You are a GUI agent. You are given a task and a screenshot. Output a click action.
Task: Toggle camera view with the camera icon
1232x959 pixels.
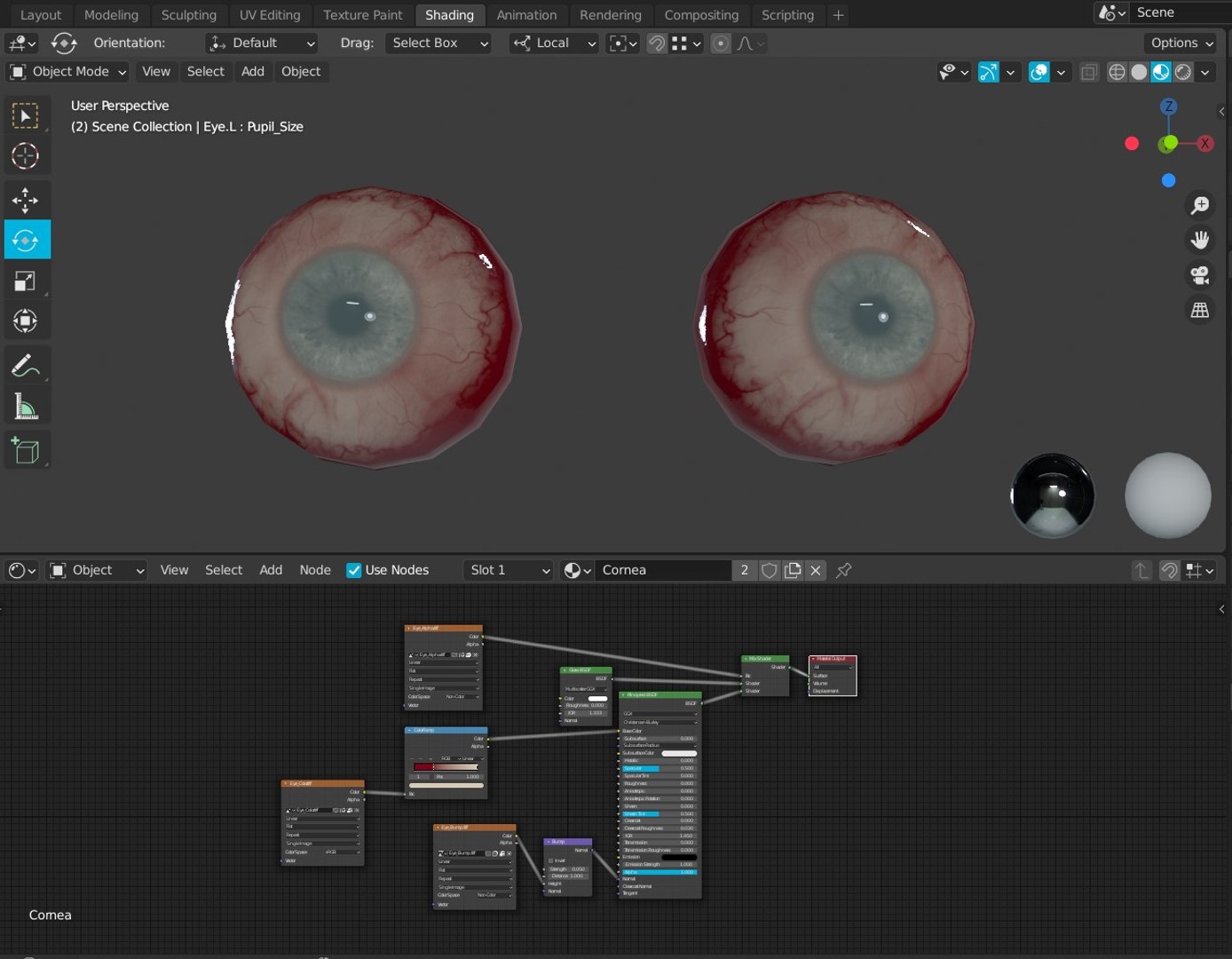(x=1200, y=275)
